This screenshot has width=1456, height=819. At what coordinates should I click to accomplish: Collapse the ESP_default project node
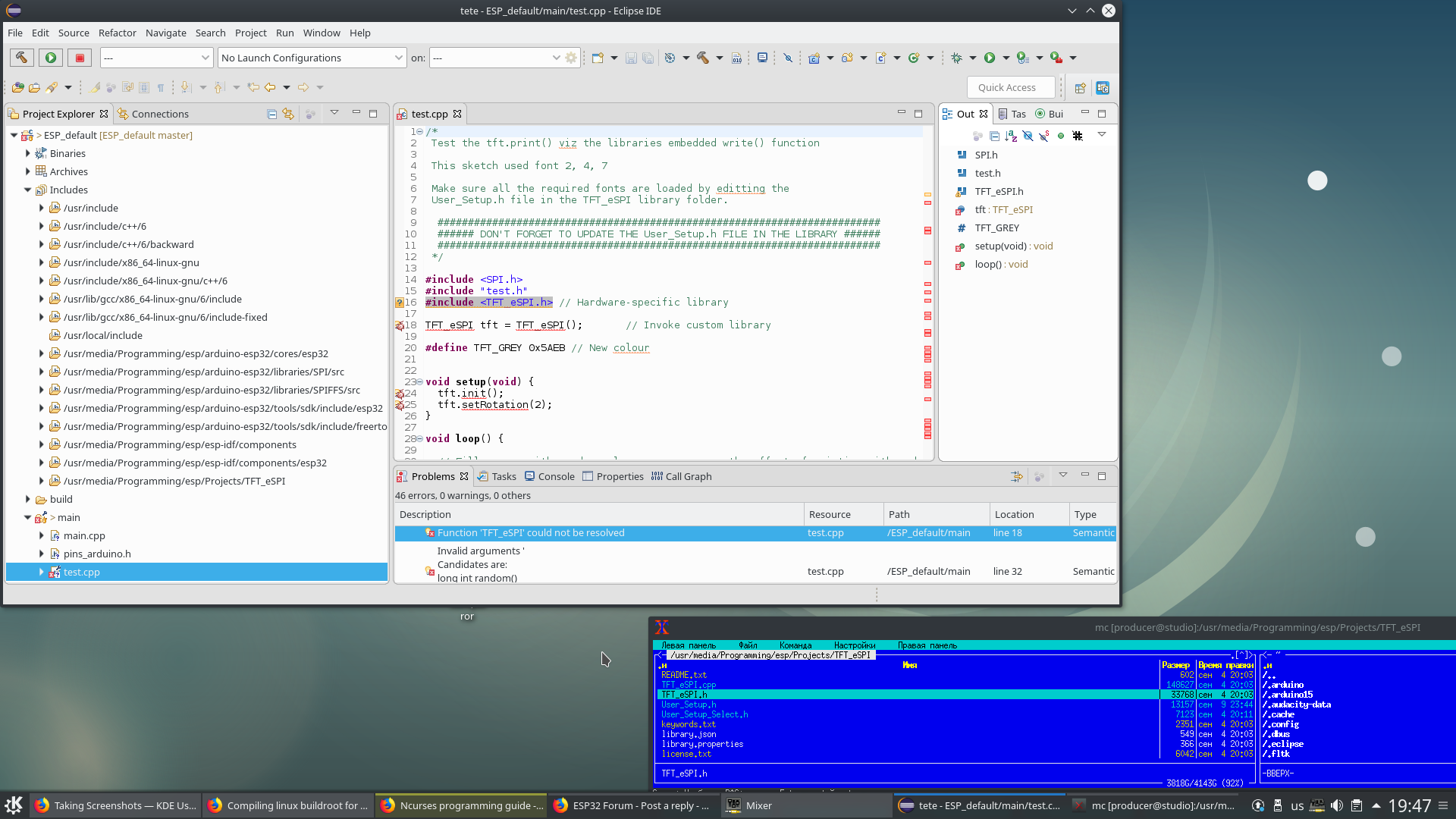point(14,136)
